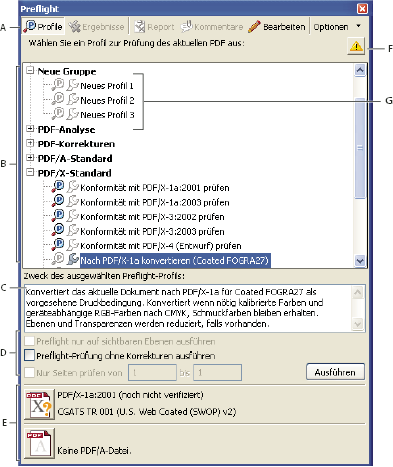Select Nach PDF/X-1a konvertieren (Coated FOGRA27)
The image size is (393, 467).
point(175,260)
